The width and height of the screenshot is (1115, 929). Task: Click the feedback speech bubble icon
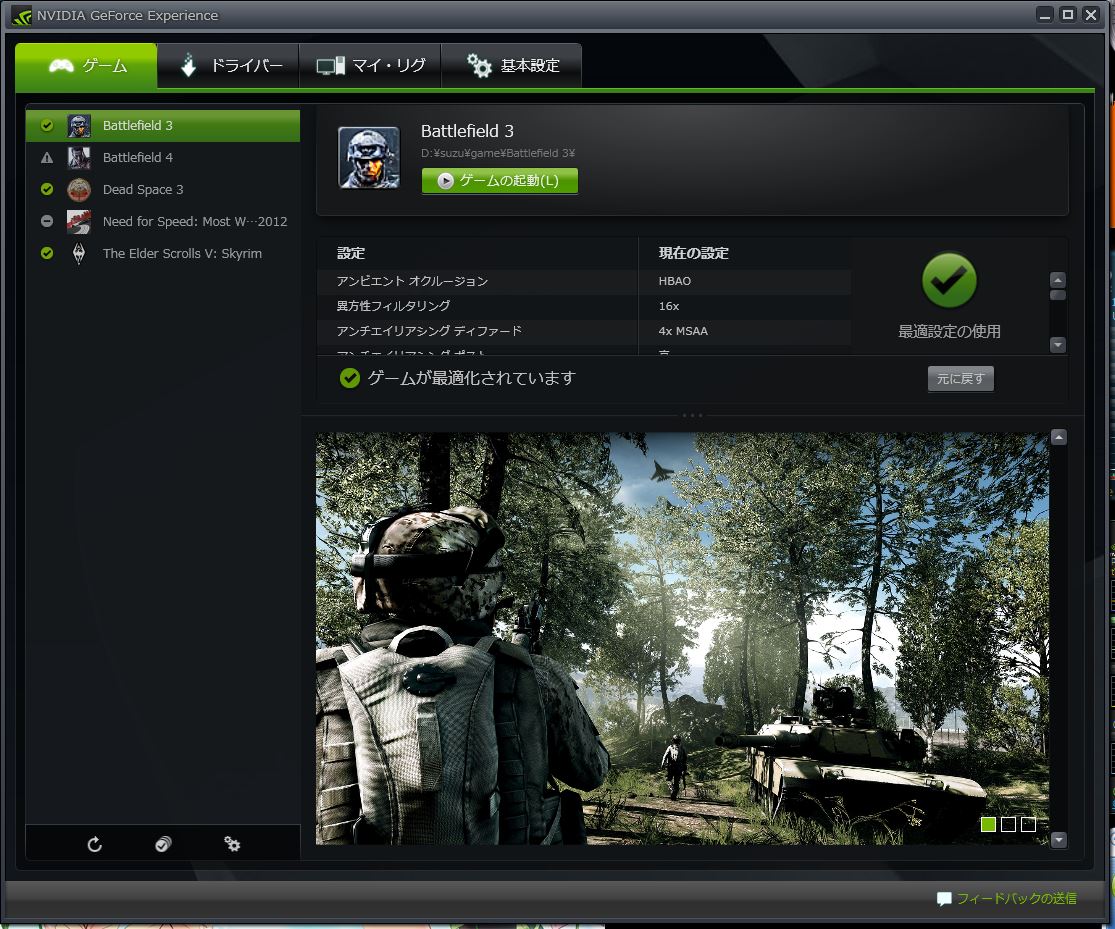pos(944,899)
